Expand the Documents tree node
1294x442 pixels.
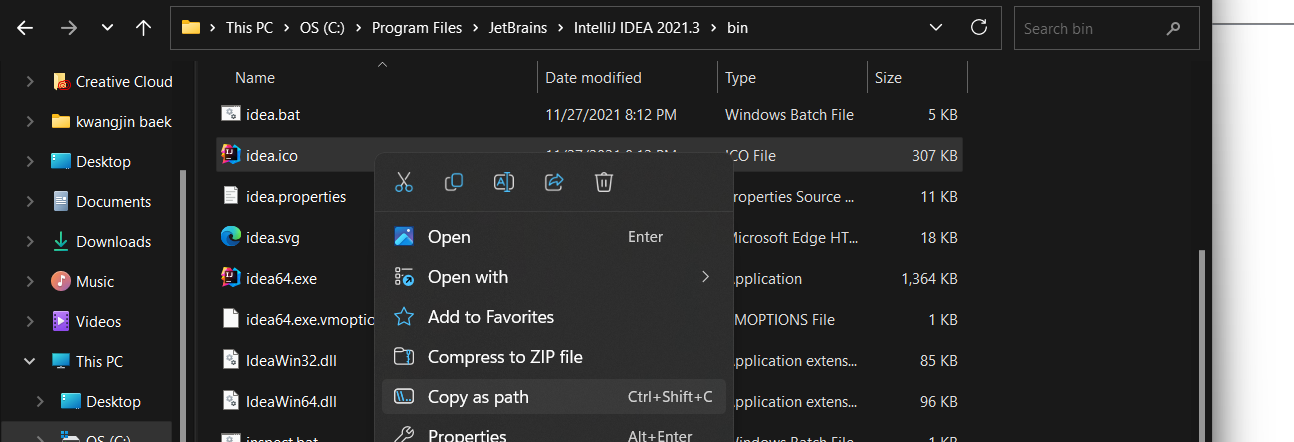[29, 202]
